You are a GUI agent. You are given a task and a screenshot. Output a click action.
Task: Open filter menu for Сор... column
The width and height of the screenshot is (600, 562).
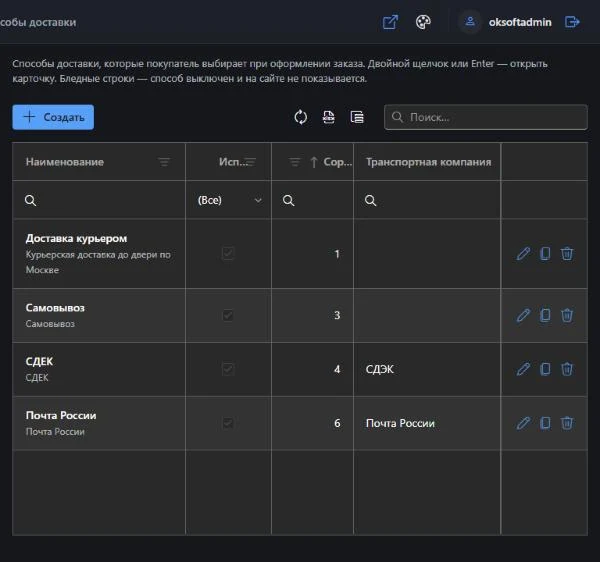click(x=295, y=162)
